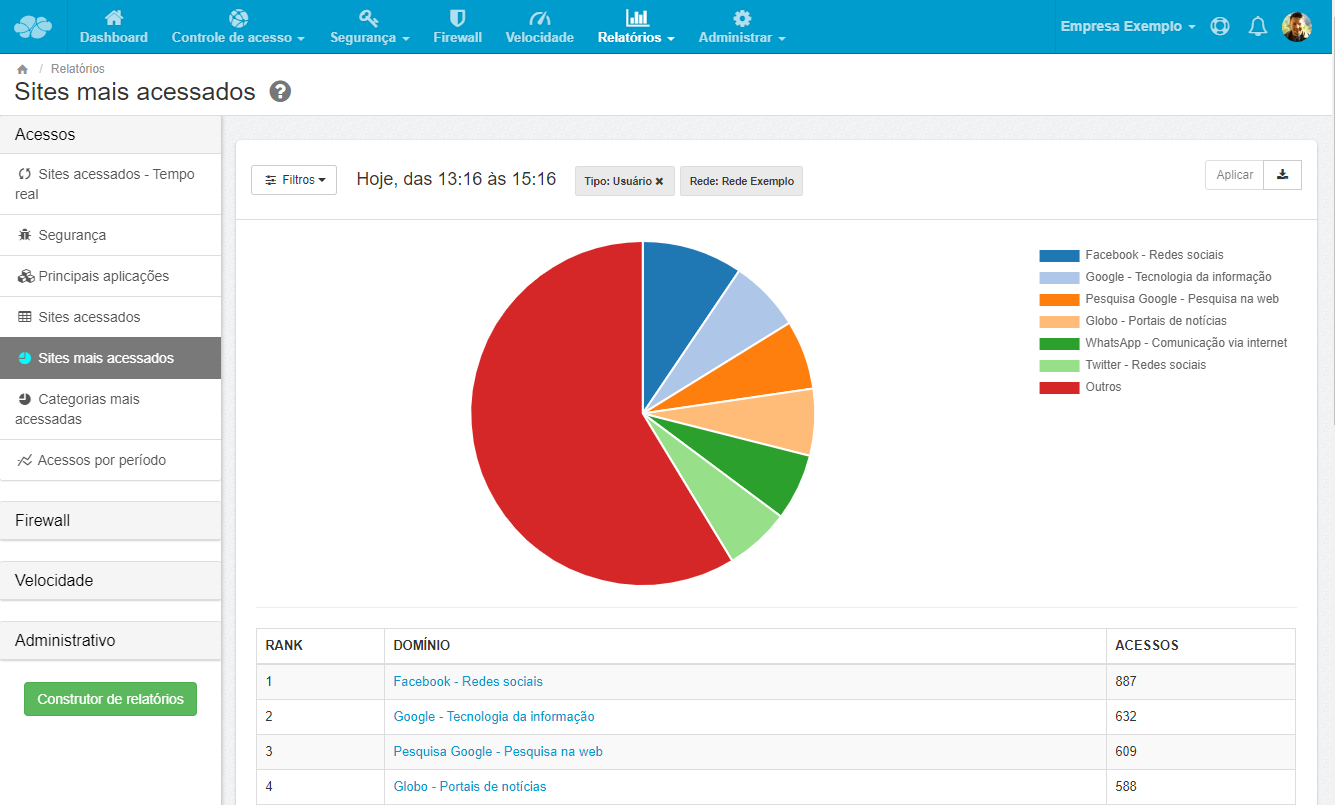Click the date range 'Hoje, das 13:16 às 15:16'
The width and height of the screenshot is (1335, 805).
456,179
